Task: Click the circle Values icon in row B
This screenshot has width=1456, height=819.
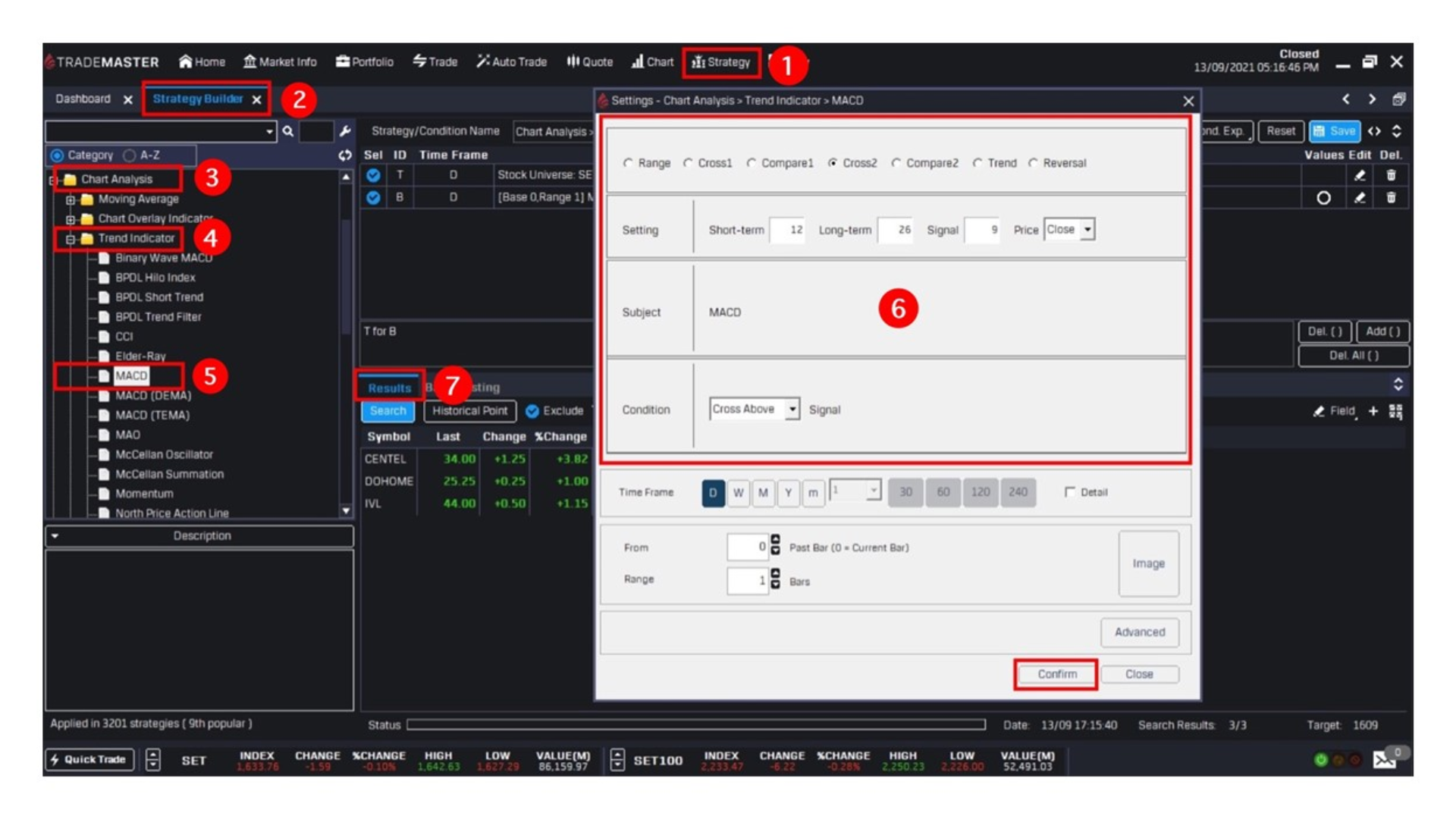Action: tap(1323, 198)
